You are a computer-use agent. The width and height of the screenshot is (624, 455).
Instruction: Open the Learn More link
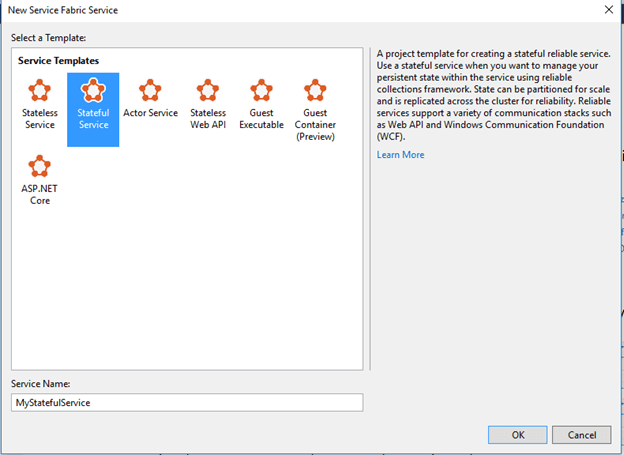coord(400,155)
